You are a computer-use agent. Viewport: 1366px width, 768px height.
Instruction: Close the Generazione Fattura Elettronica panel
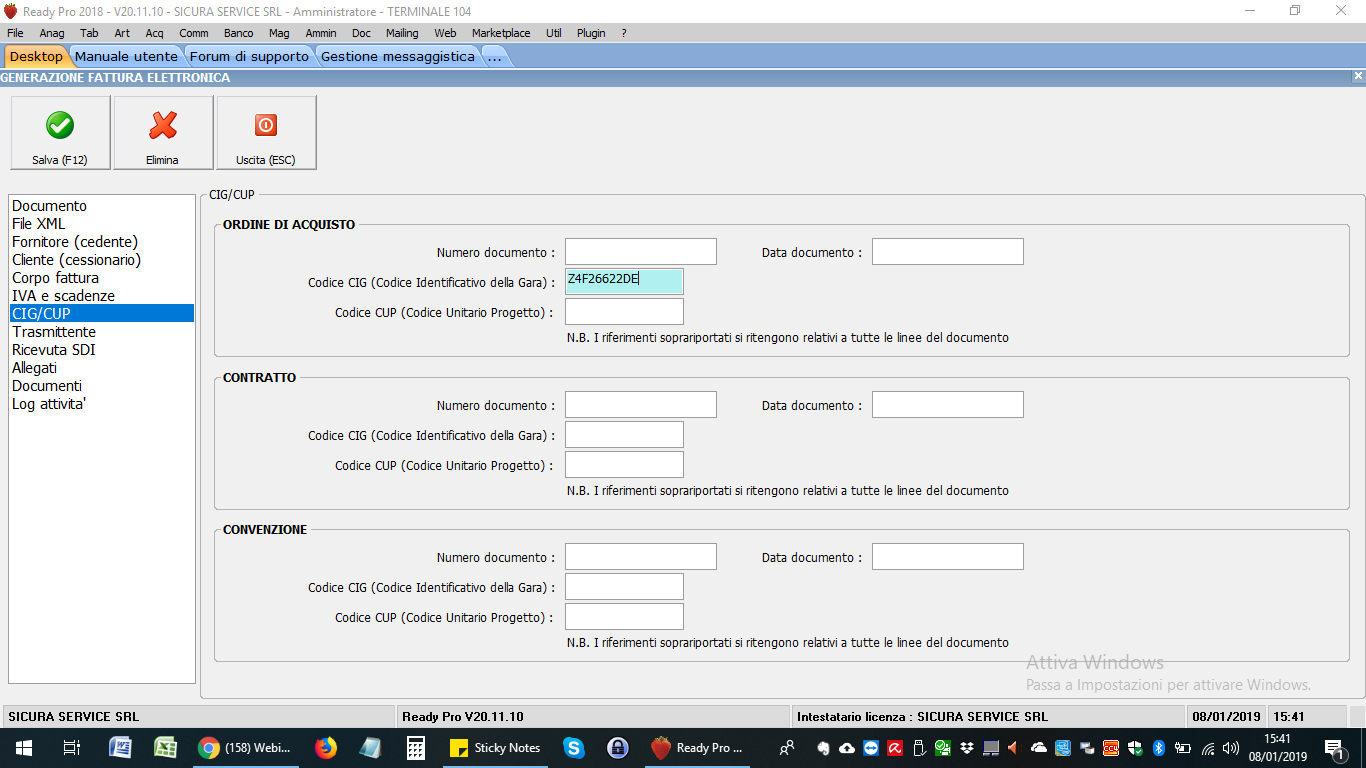coord(1358,76)
